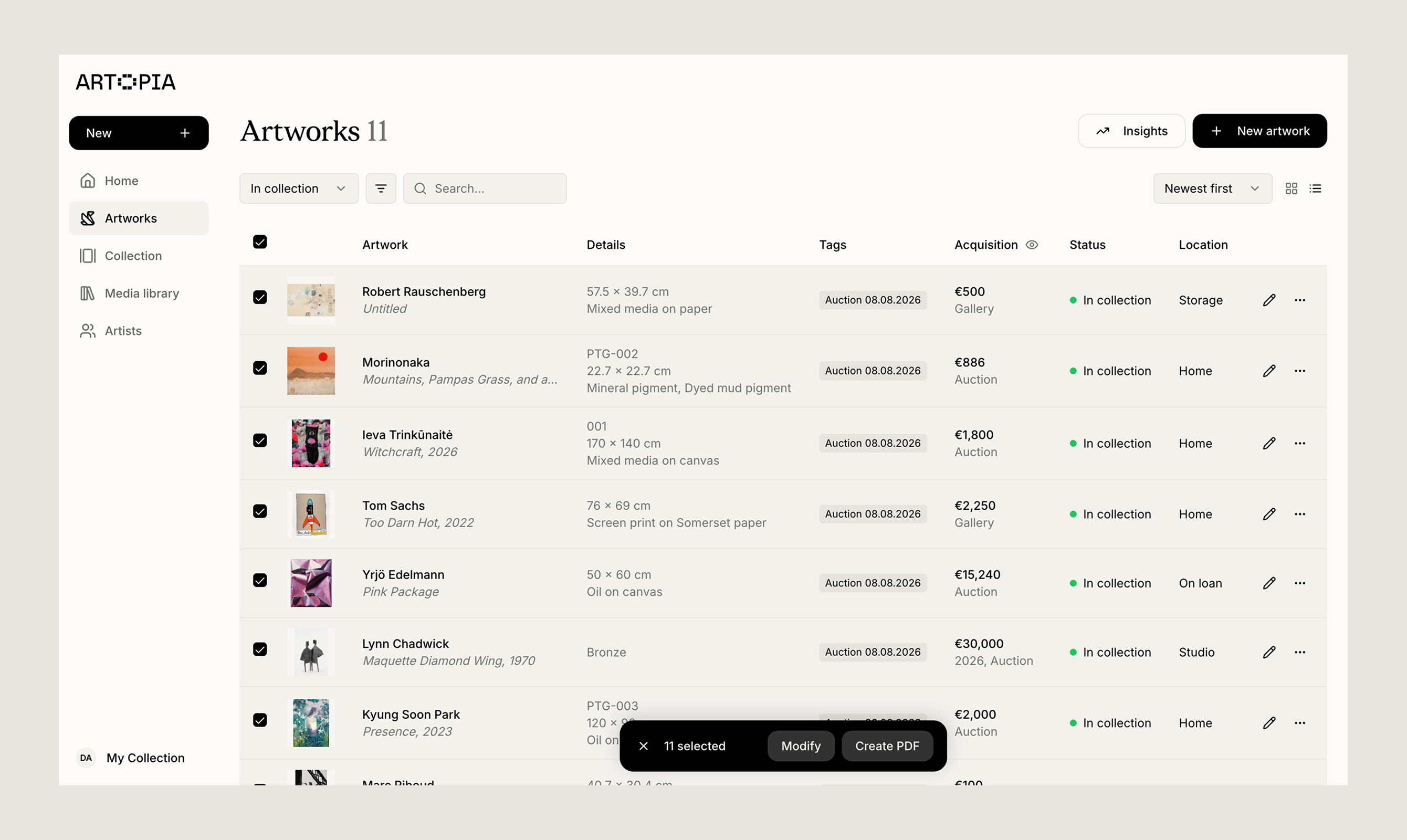Open more options for Morinonaka row
Image resolution: width=1407 pixels, height=840 pixels.
[1299, 371]
